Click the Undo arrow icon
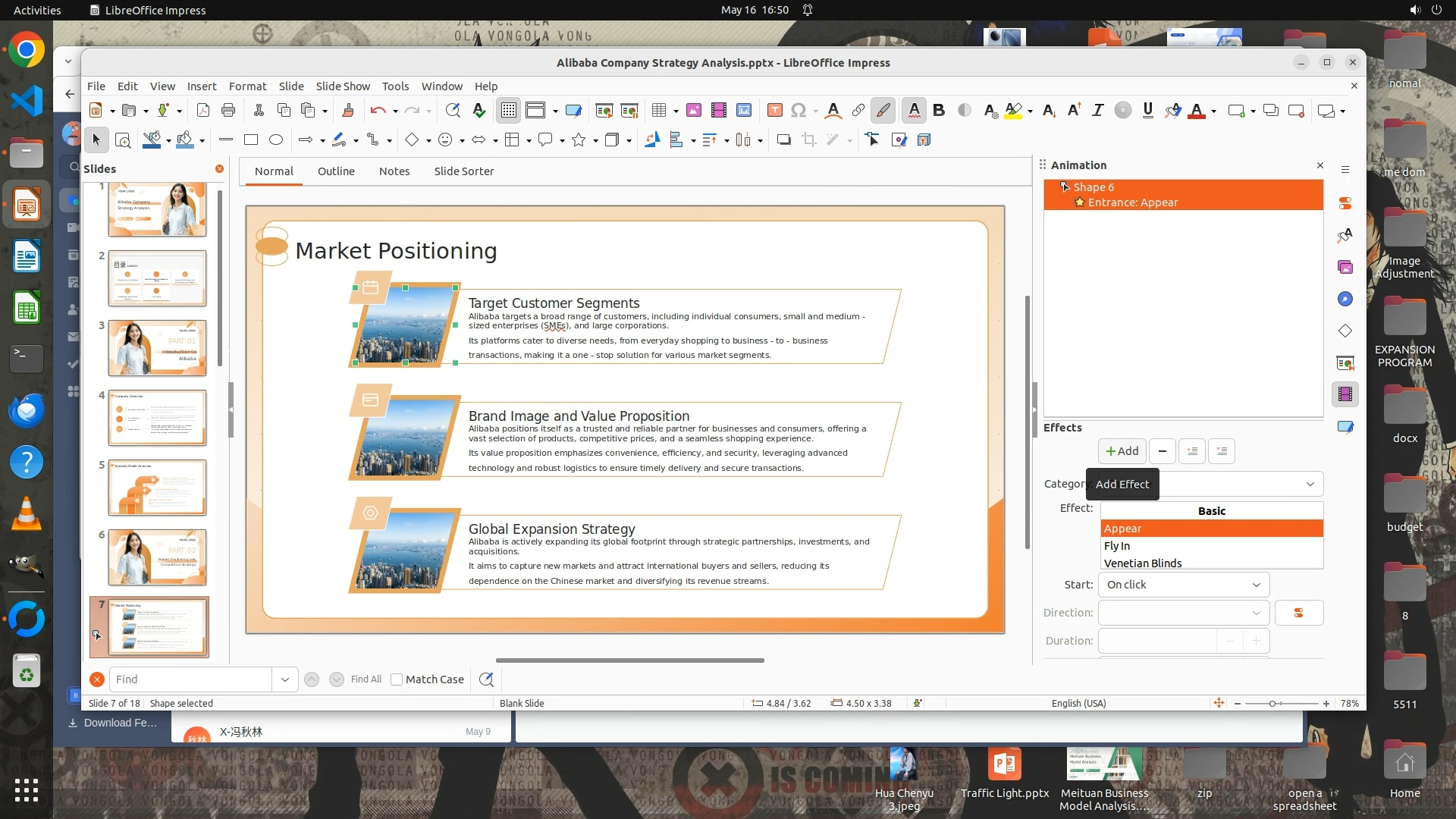Viewport: 1456px width, 819px height. 377,111
